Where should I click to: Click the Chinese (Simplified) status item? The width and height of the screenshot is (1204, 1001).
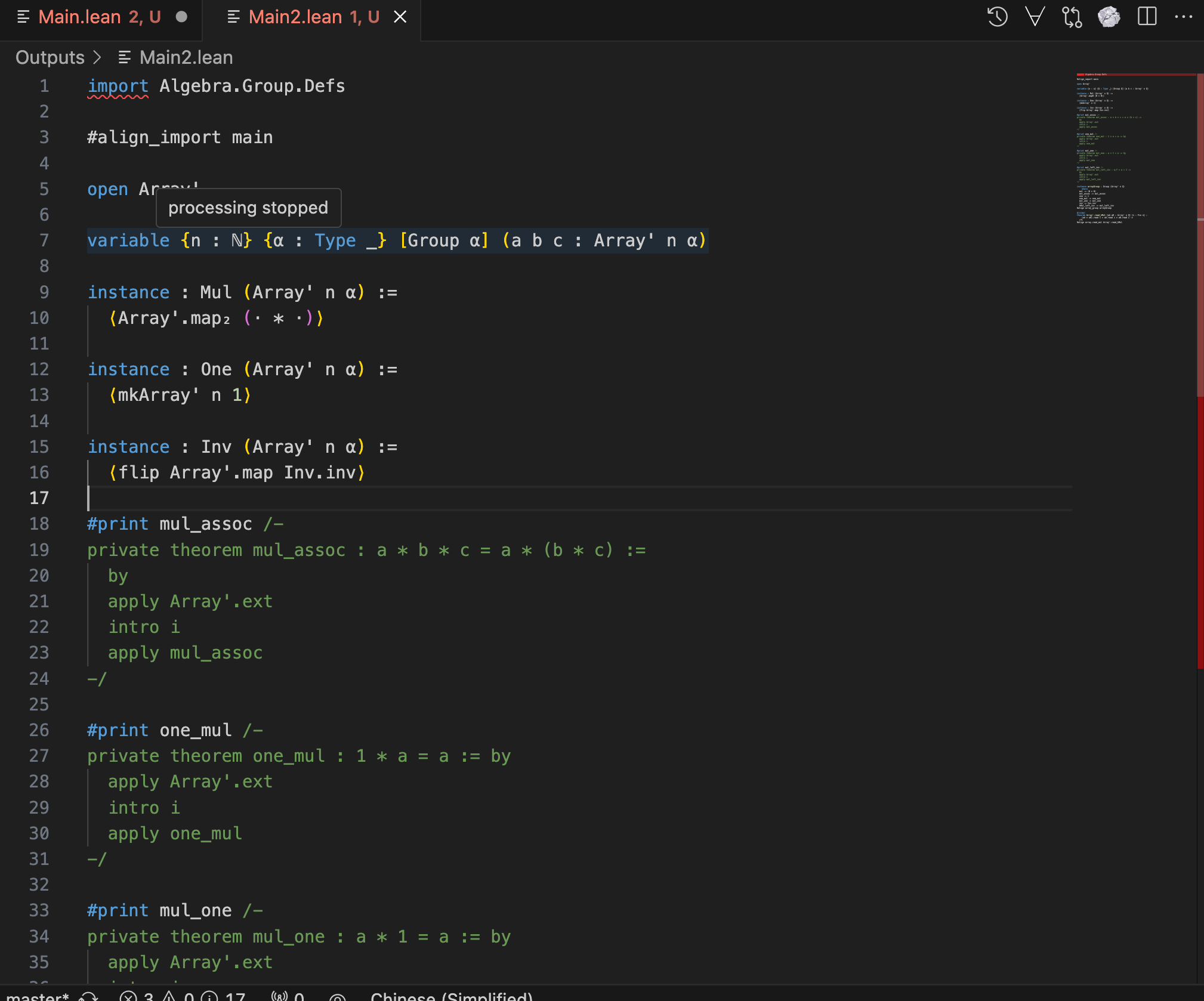coord(452,996)
